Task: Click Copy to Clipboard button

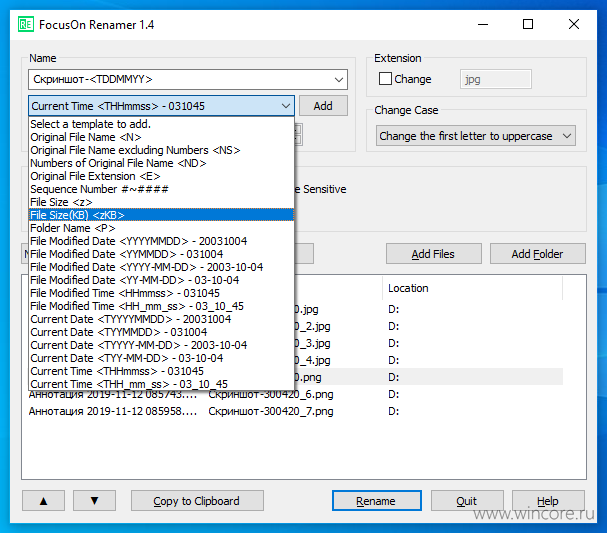Action: tap(197, 501)
